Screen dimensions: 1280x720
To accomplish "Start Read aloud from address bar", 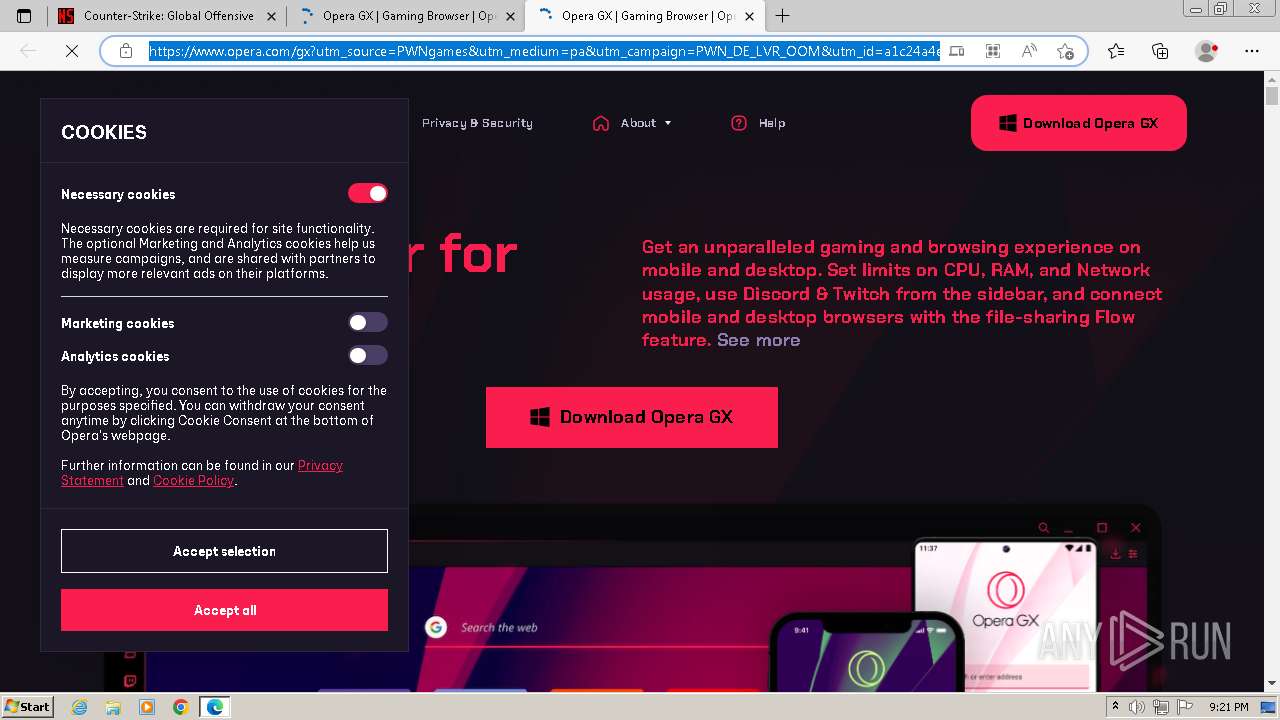I will point(1029,51).
